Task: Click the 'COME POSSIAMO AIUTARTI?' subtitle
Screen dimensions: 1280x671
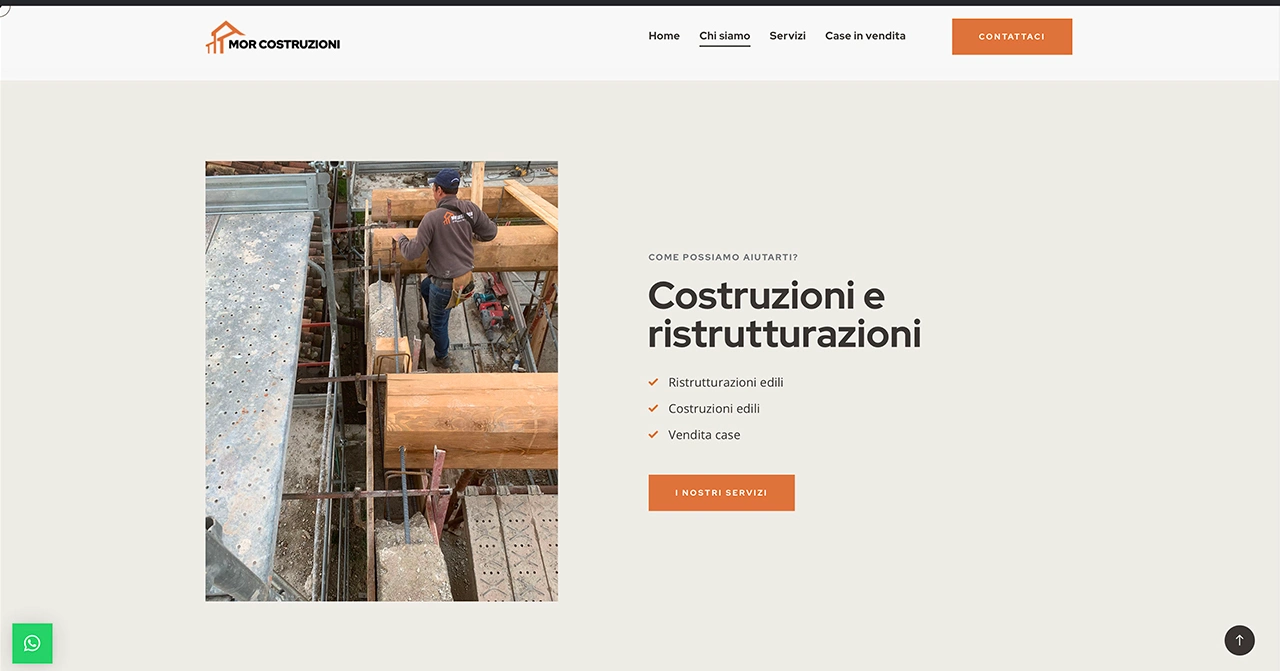Action: (x=723, y=257)
